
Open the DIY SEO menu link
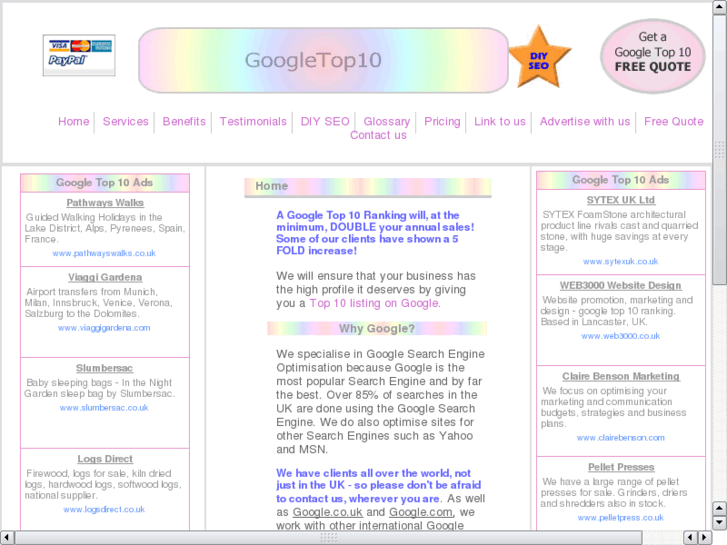coord(325,122)
